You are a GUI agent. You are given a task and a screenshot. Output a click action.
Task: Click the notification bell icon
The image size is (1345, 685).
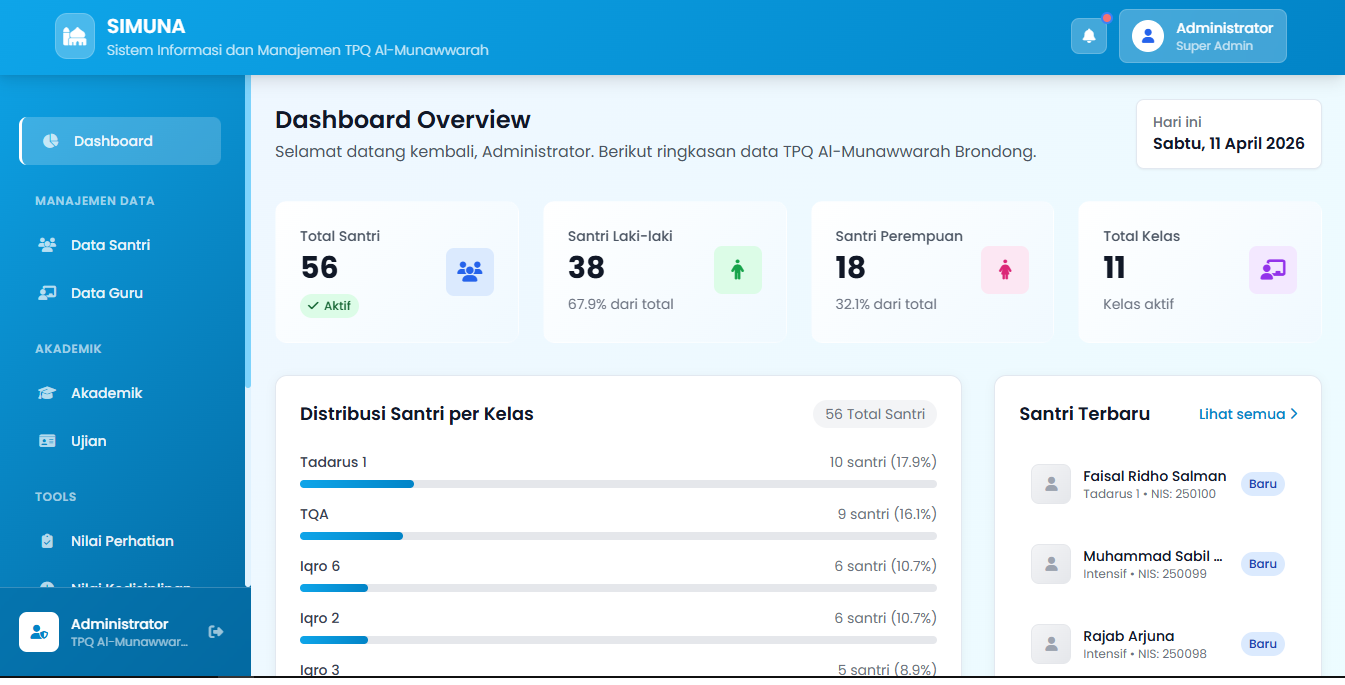pyautogui.click(x=1088, y=36)
